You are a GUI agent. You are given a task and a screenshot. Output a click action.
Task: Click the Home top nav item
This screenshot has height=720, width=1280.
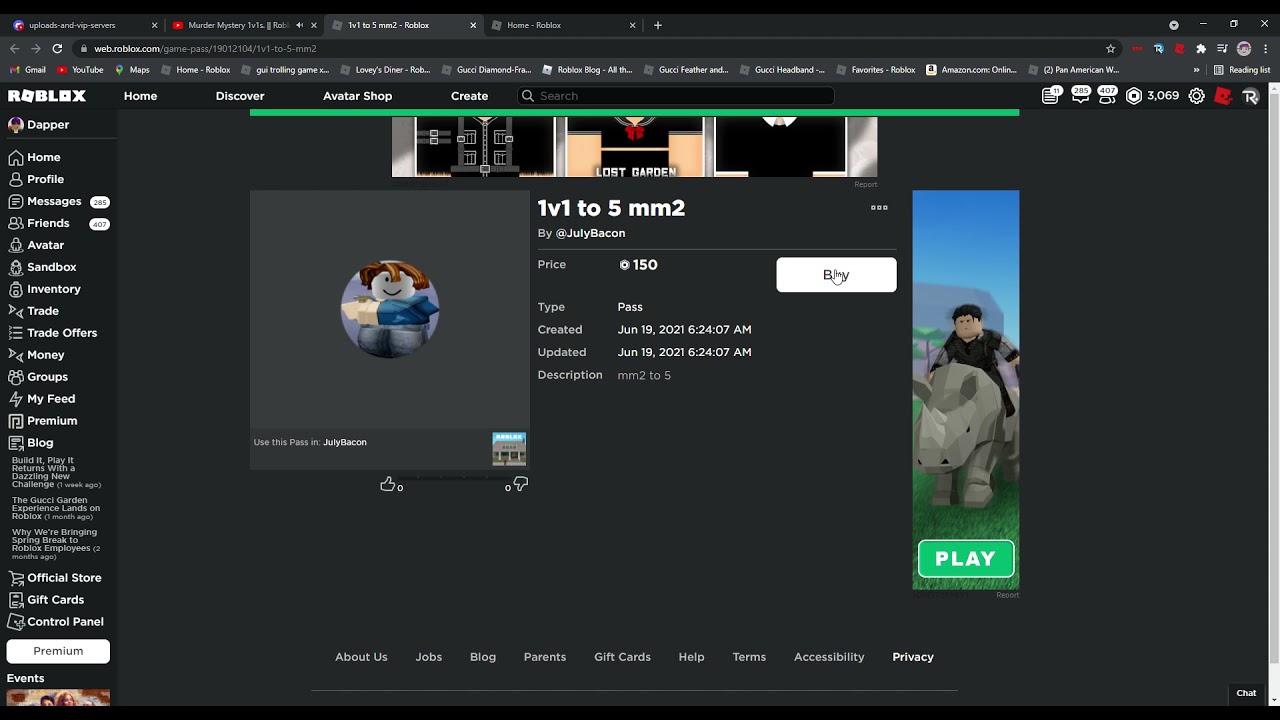[x=140, y=96]
